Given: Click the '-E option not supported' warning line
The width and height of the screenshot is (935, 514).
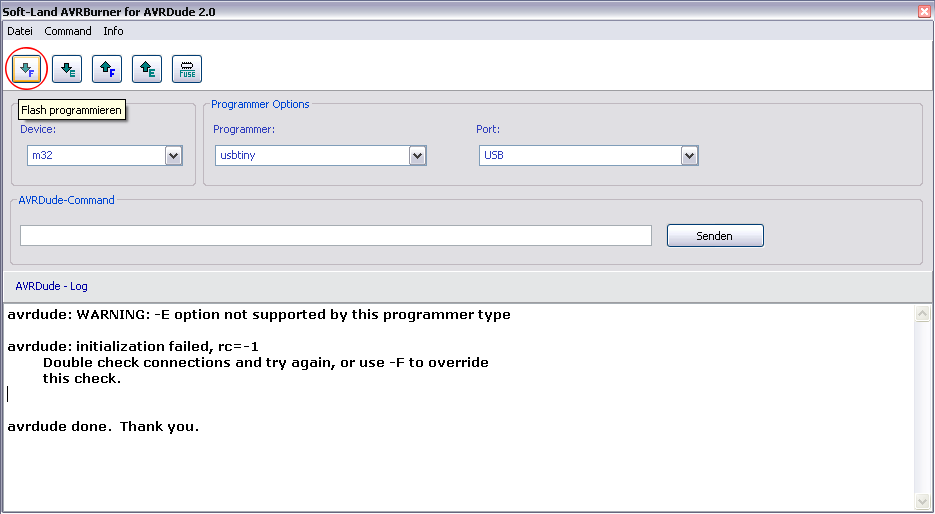Looking at the screenshot, I should 259,314.
